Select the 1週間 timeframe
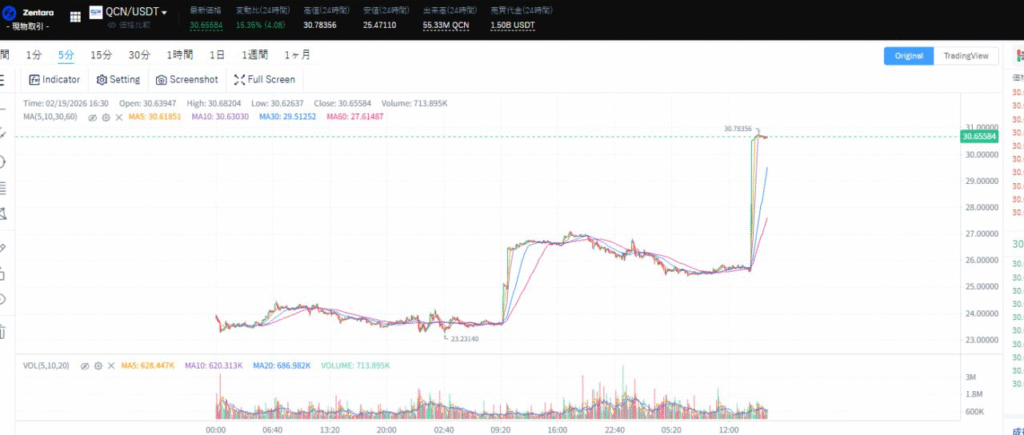1024x435 pixels. (x=255, y=55)
